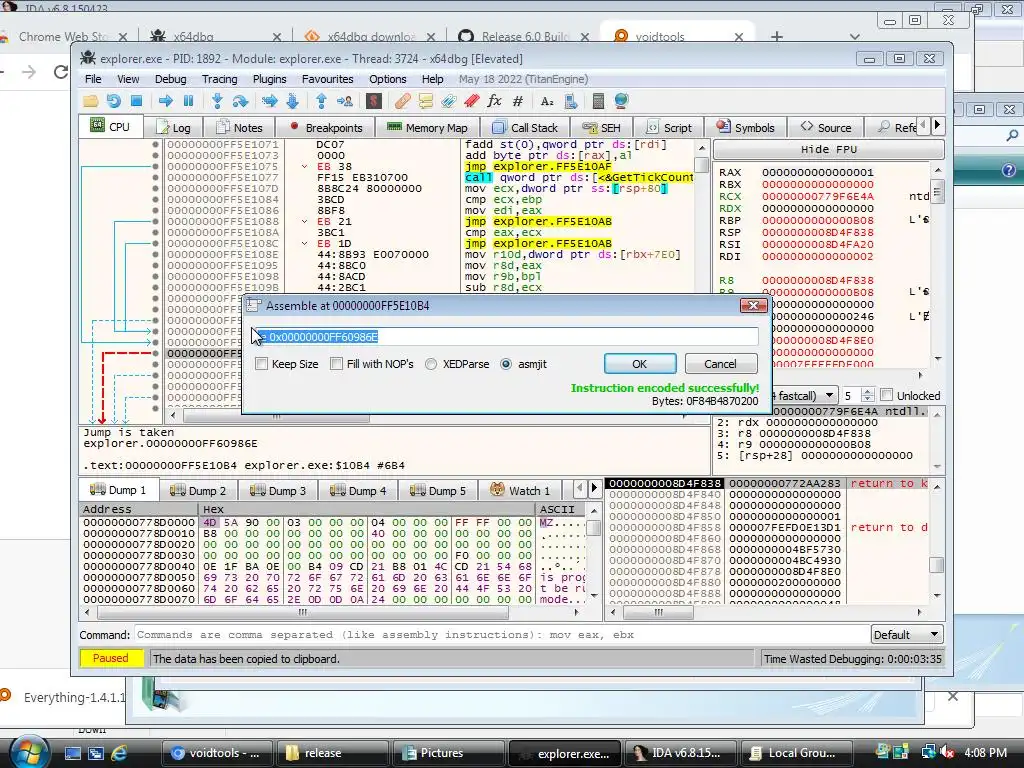The width and height of the screenshot is (1024, 768).
Task: Open comments toolbar icon
Action: point(426,101)
